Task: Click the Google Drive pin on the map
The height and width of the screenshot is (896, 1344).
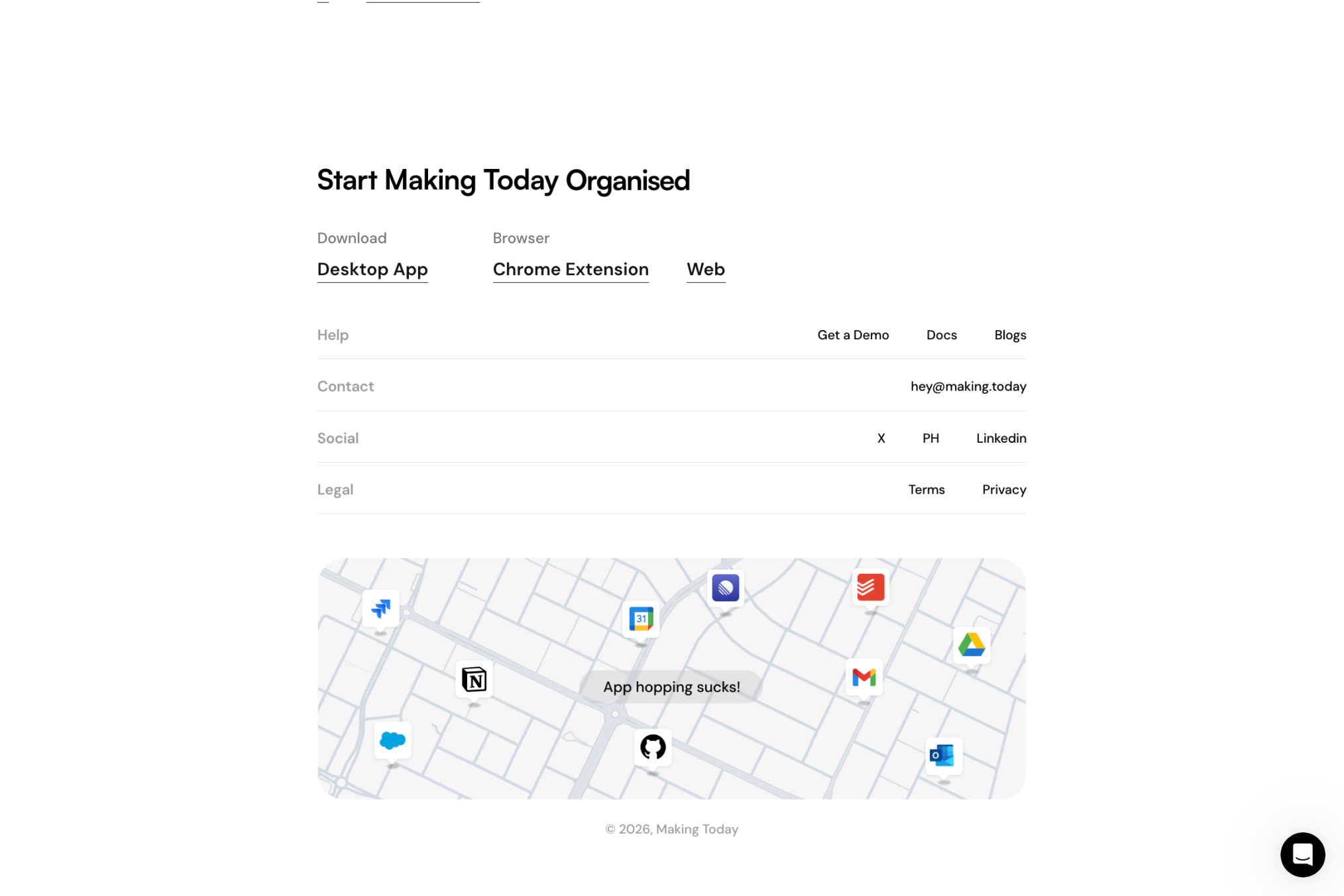Action: [972, 644]
